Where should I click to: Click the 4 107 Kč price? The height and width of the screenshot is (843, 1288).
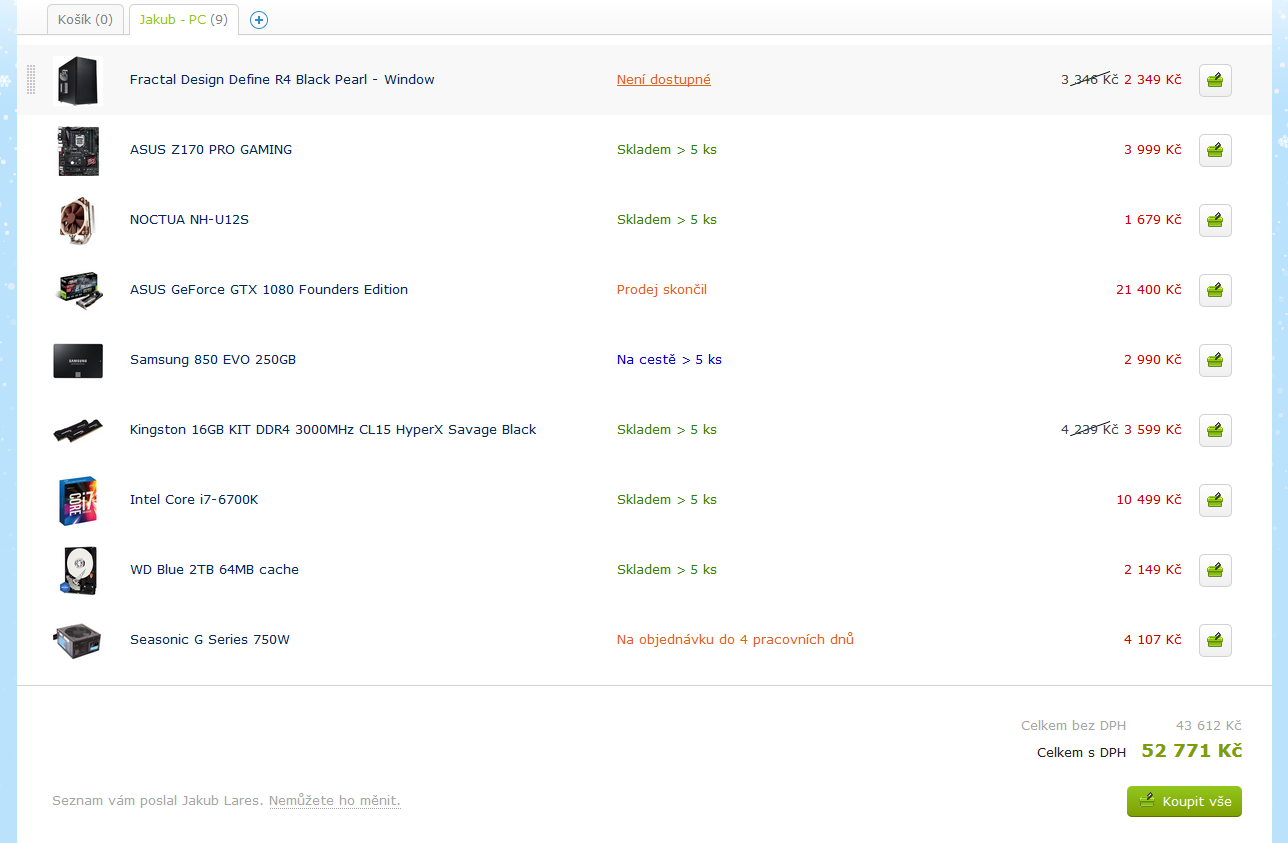[x=1153, y=640]
